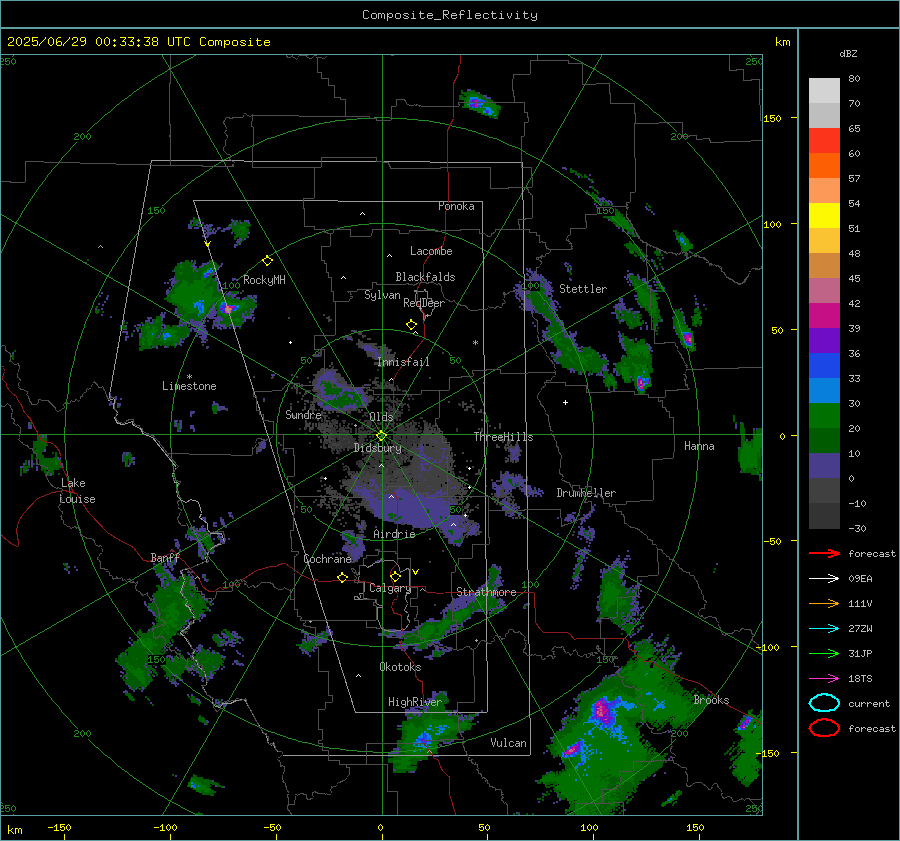Click the RedDeer city label
This screenshot has width=900, height=841.
(424, 303)
